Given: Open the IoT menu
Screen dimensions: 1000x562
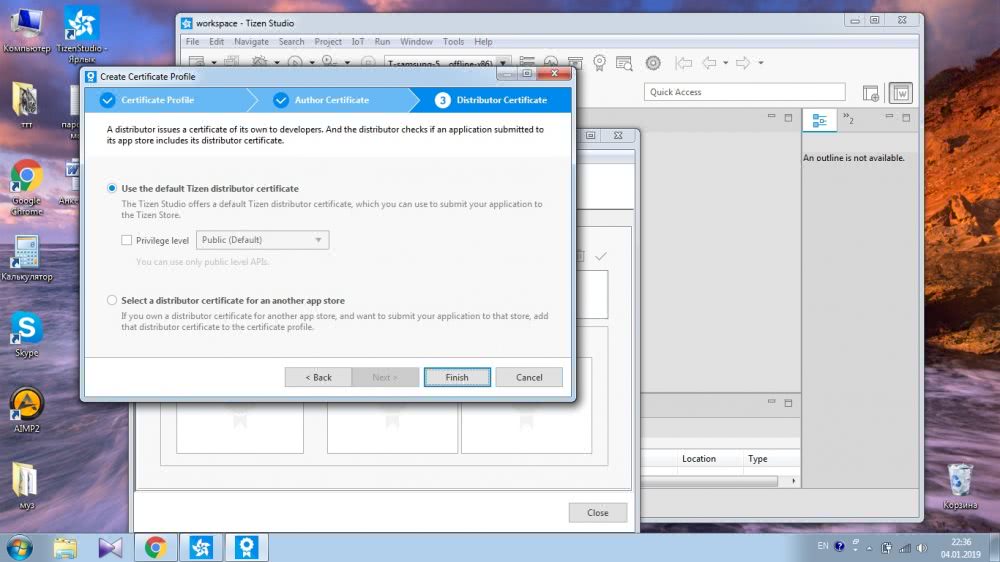Looking at the screenshot, I should click(359, 42).
